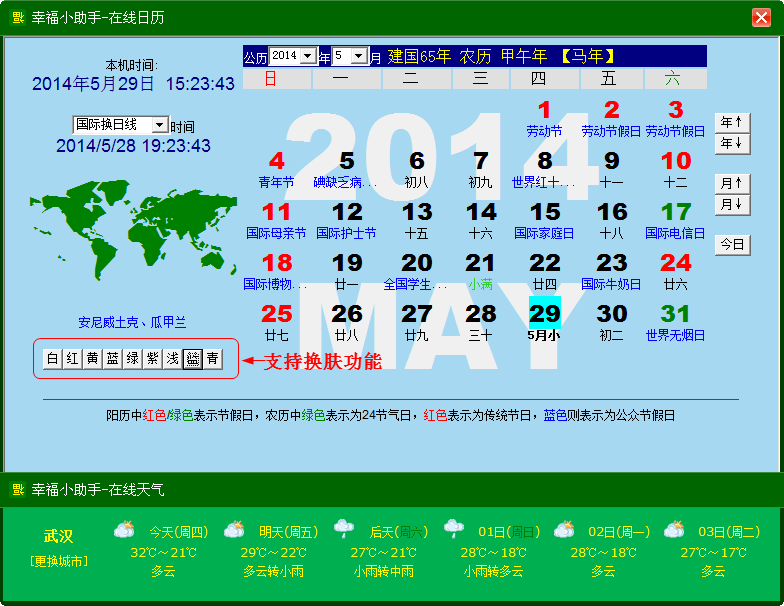Expand the 国际换日线 timezone dropdown
The image size is (784, 606).
click(x=160, y=124)
